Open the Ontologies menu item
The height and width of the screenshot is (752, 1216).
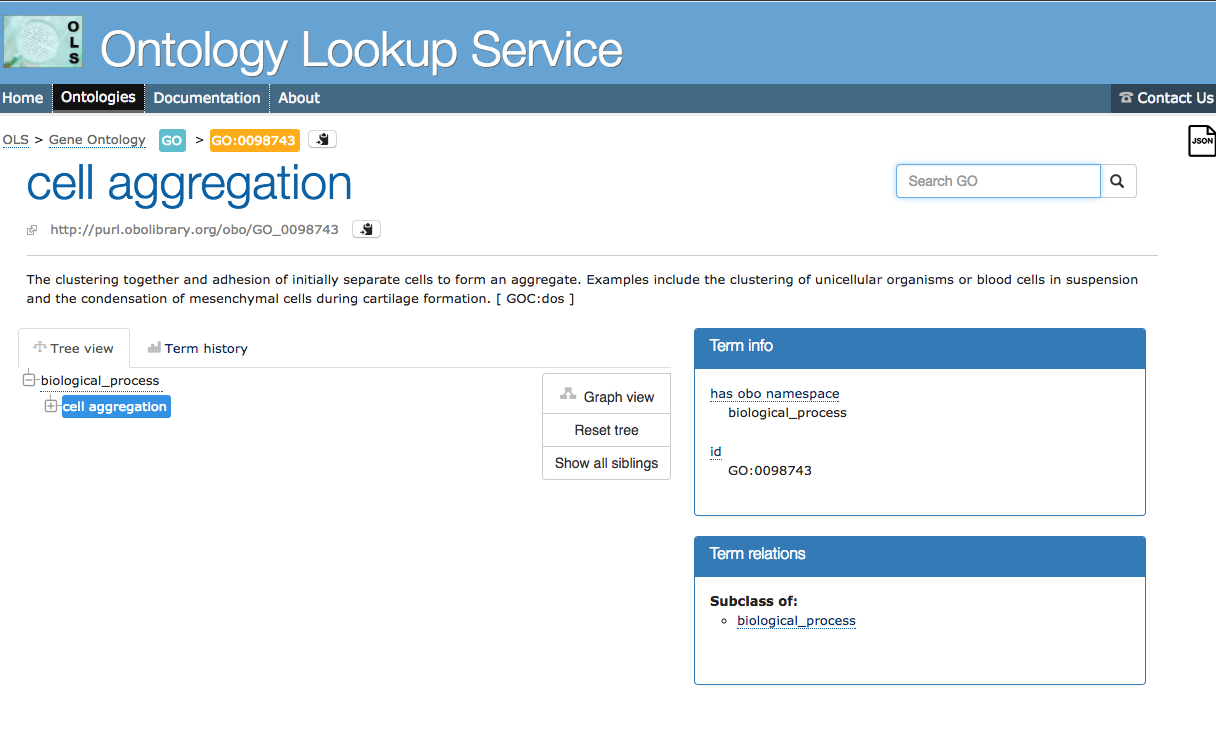(98, 98)
